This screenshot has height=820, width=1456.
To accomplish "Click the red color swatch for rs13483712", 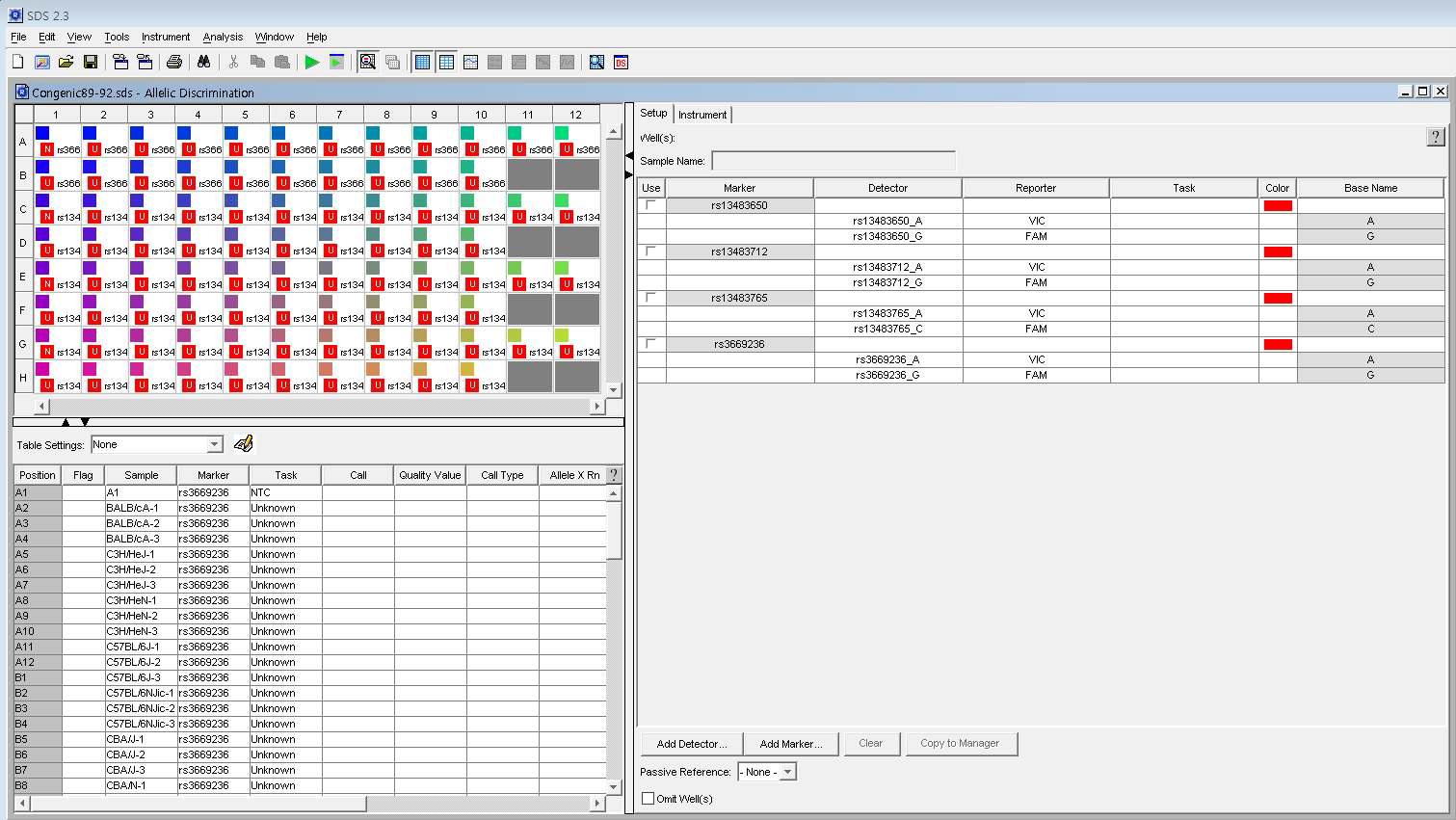I will (1278, 251).
